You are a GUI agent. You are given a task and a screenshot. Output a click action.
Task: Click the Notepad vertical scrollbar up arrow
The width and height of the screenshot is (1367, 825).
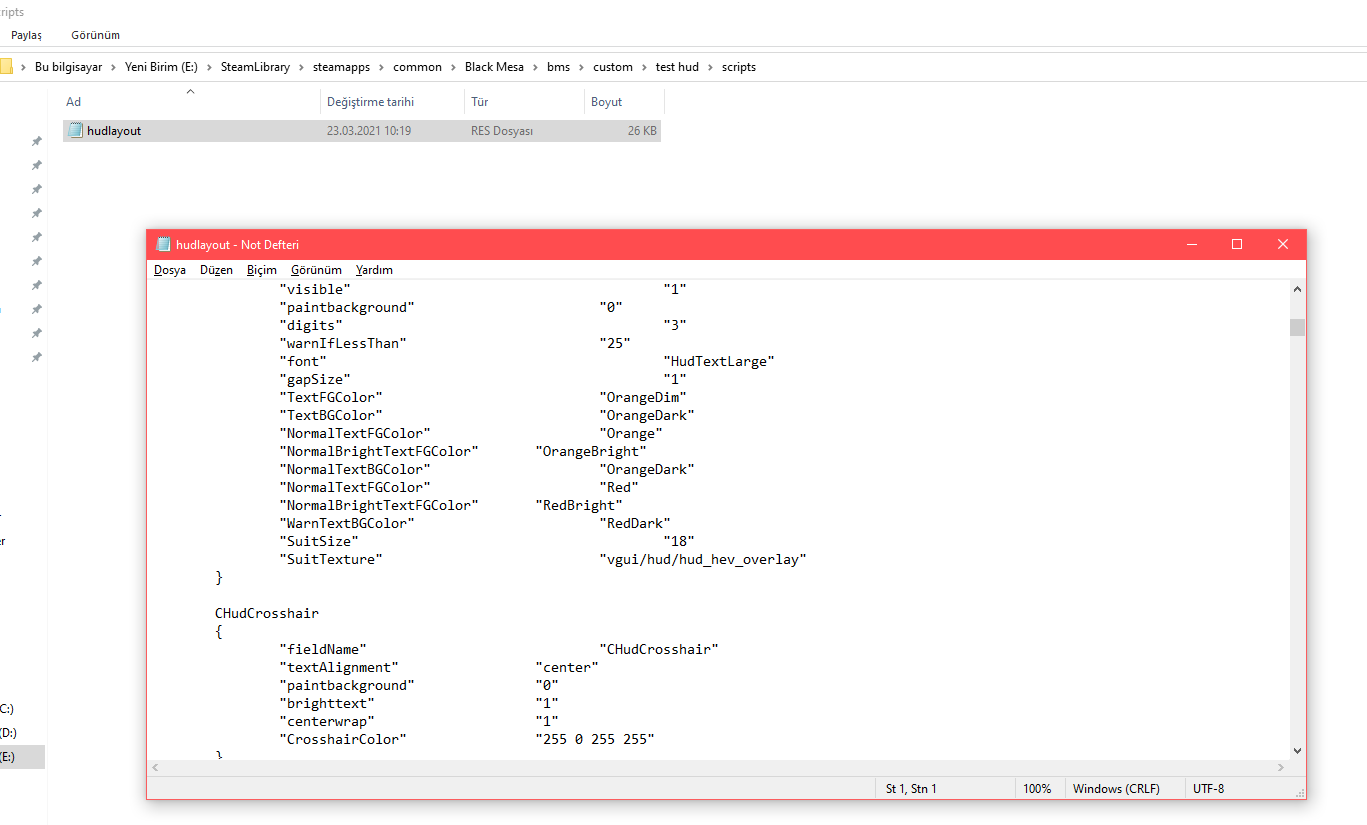[1297, 289]
